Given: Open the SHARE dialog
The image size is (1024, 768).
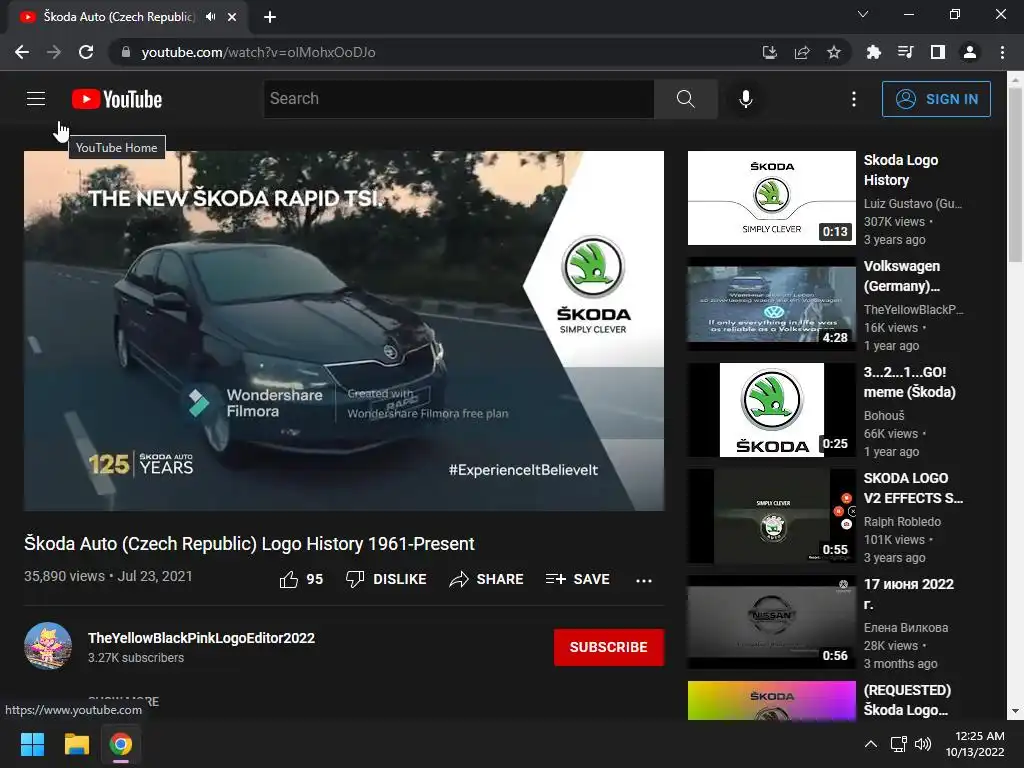Looking at the screenshot, I should (x=487, y=579).
